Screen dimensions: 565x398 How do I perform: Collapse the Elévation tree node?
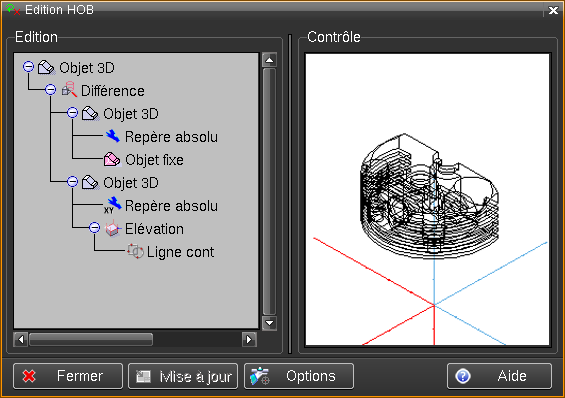coord(94,228)
